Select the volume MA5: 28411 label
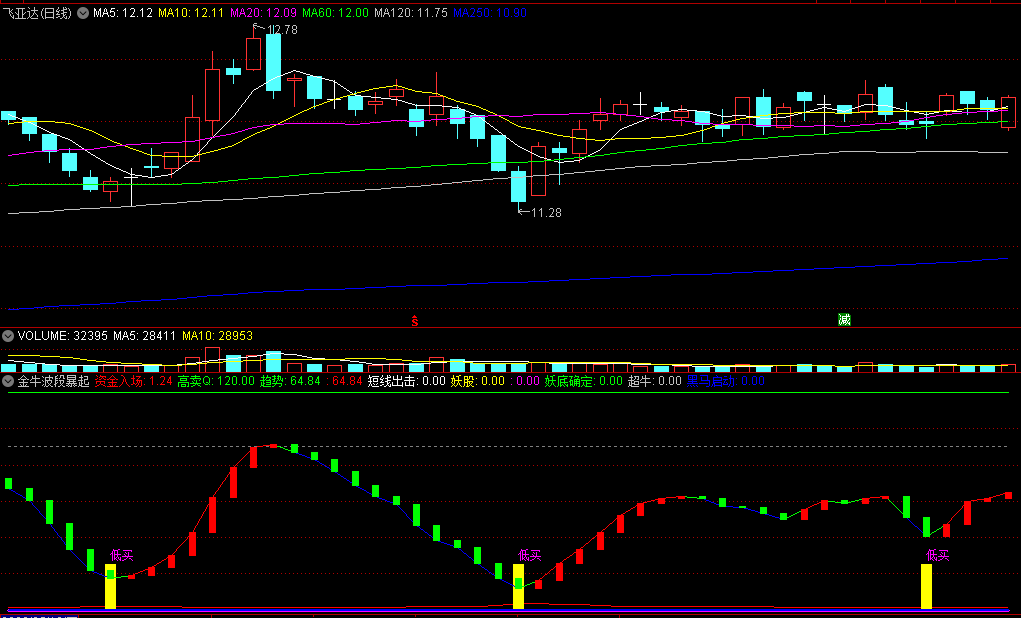Viewport: 1021px width, 618px height. 145,336
